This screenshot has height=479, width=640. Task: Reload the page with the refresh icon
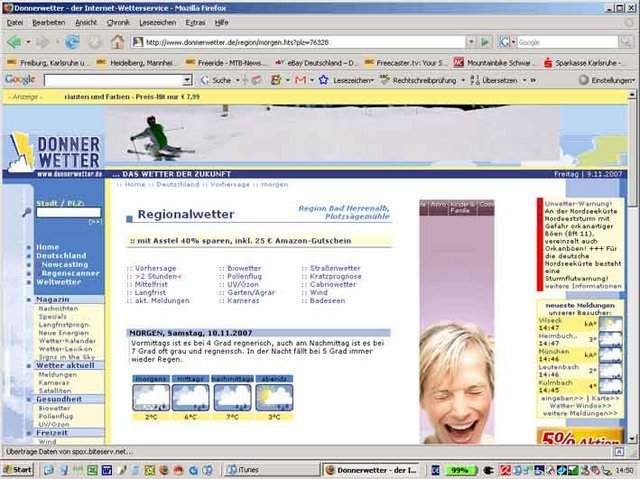point(73,42)
